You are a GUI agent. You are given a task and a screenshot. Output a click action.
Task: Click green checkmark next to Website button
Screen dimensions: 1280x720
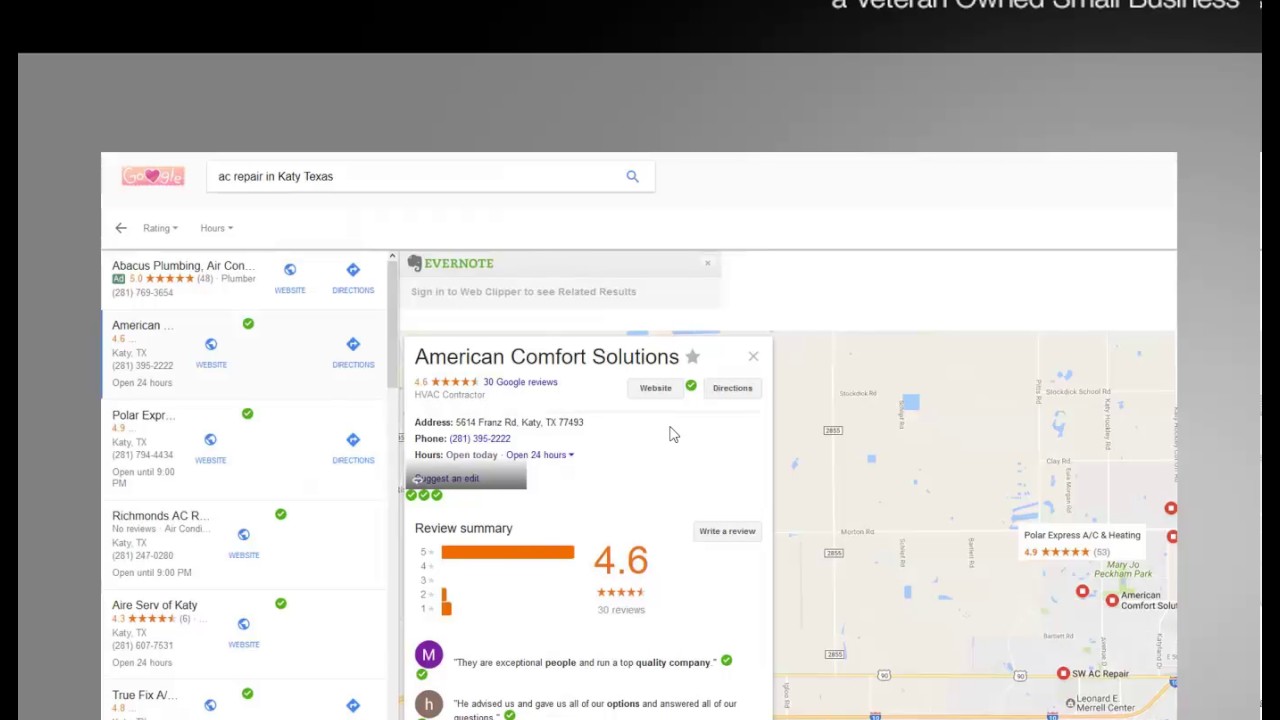(x=691, y=385)
